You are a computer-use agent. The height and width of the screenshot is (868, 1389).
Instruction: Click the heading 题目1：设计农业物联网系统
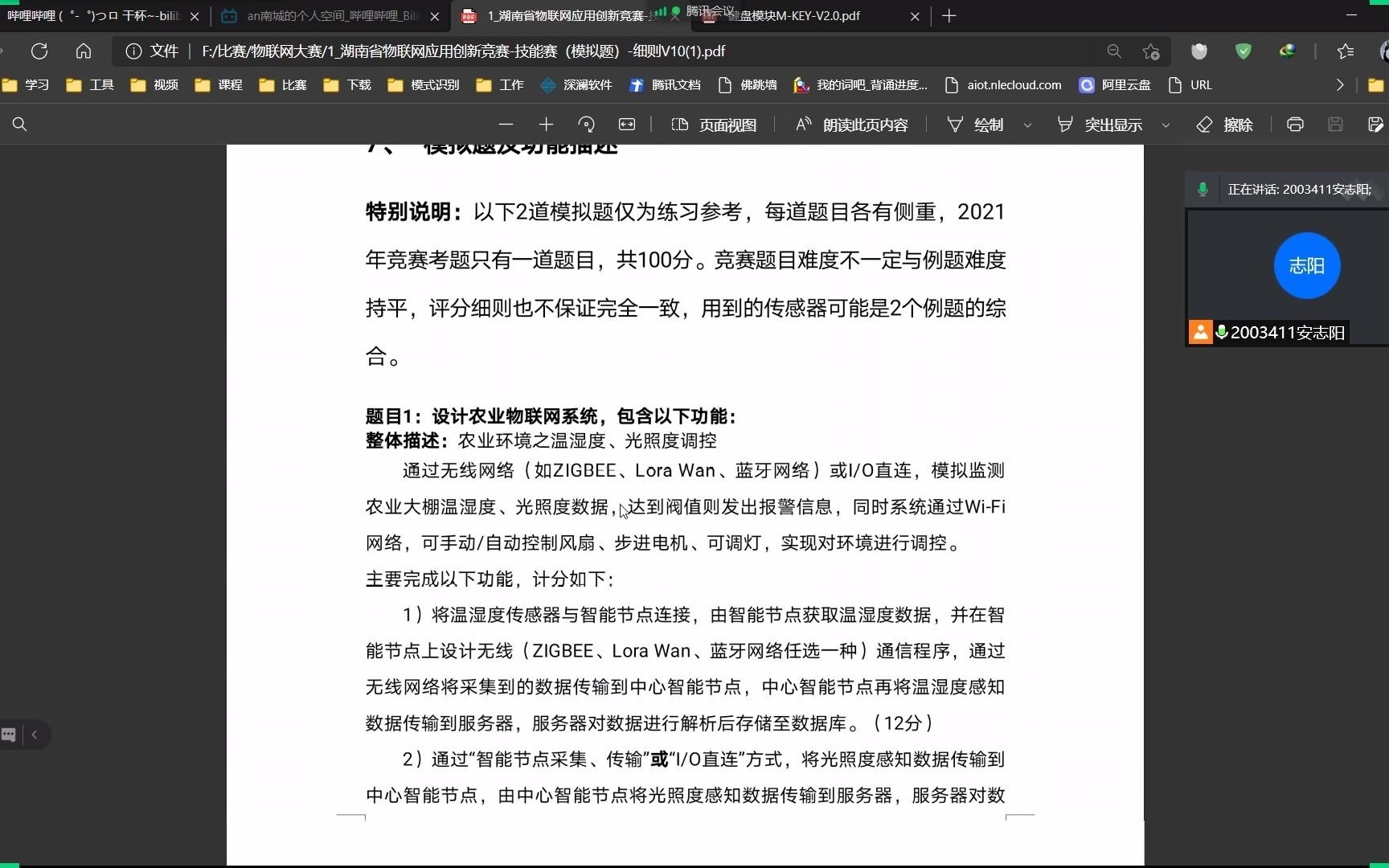coord(551,416)
